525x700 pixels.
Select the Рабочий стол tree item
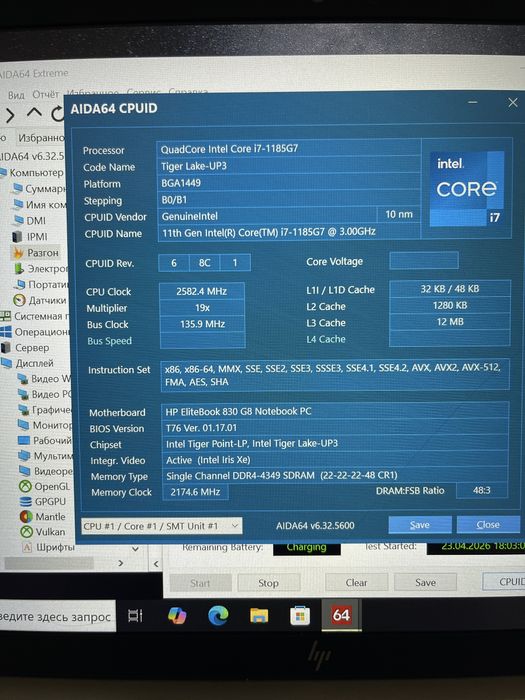click(x=53, y=441)
